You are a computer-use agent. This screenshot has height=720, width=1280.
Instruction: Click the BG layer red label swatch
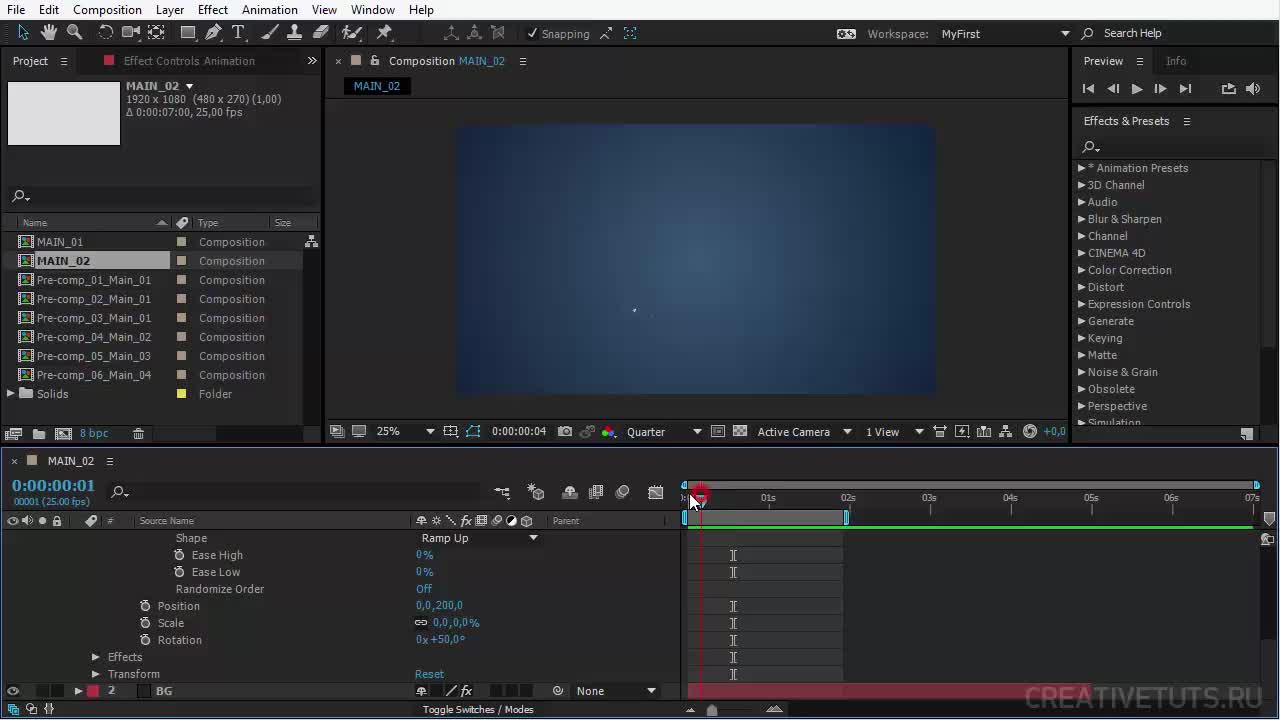tap(93, 691)
